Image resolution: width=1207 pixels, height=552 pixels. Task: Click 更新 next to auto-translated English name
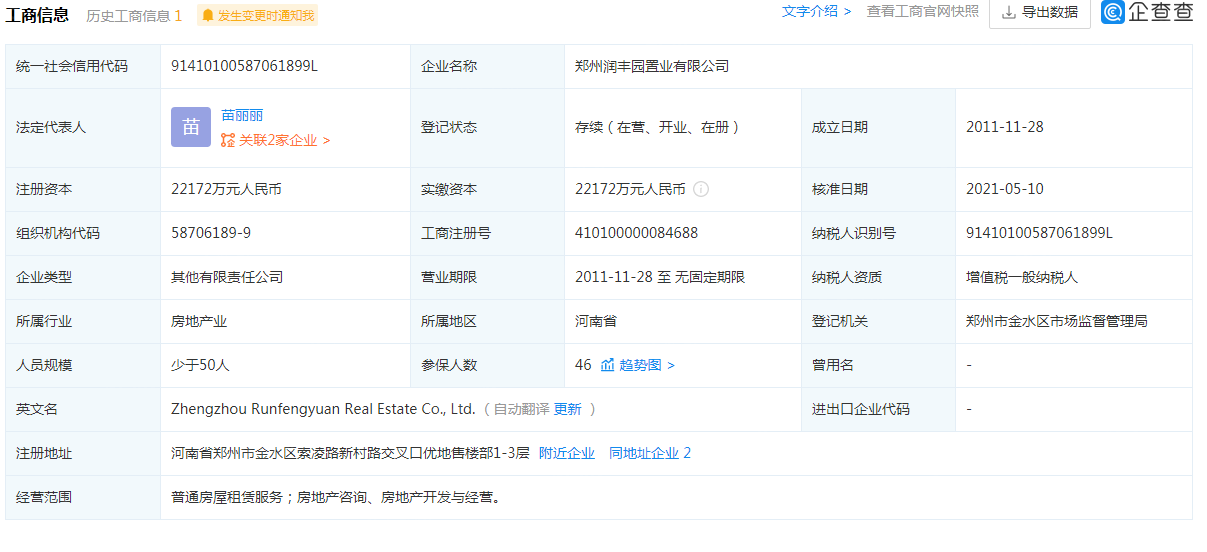(x=567, y=409)
